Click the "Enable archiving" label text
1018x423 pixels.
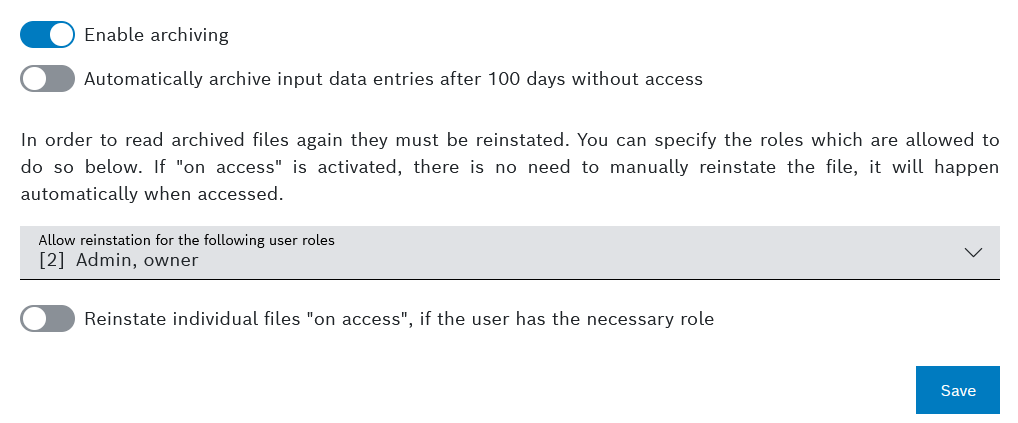pos(156,35)
